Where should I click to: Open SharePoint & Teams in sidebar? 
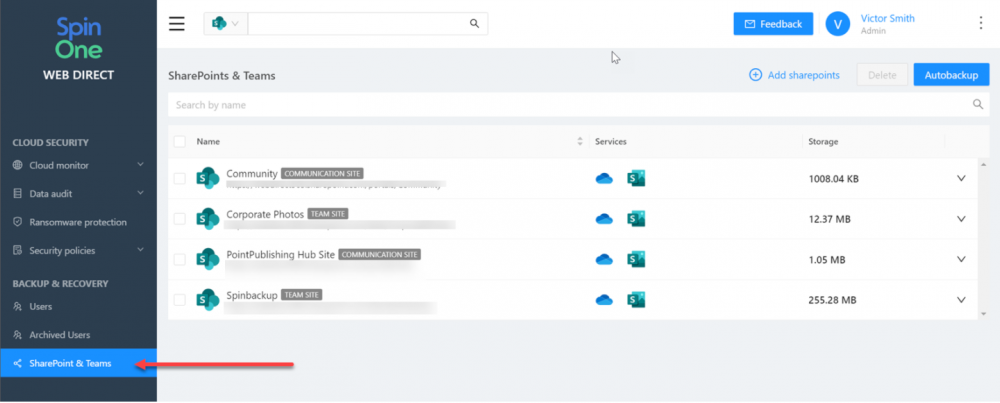(x=78, y=363)
